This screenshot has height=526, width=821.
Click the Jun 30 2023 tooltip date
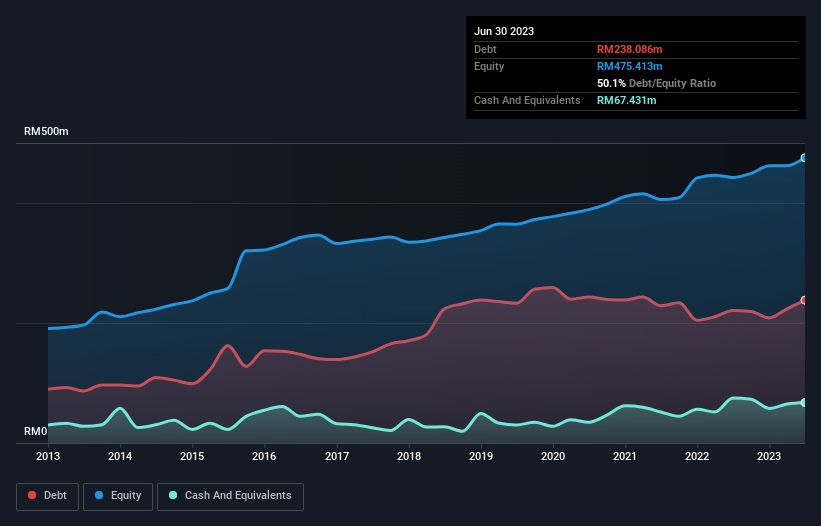coord(504,31)
